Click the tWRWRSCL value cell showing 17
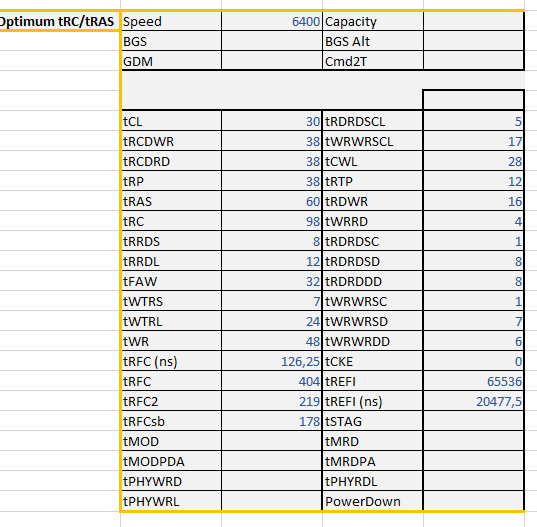This screenshot has height=527, width=537. 473,141
